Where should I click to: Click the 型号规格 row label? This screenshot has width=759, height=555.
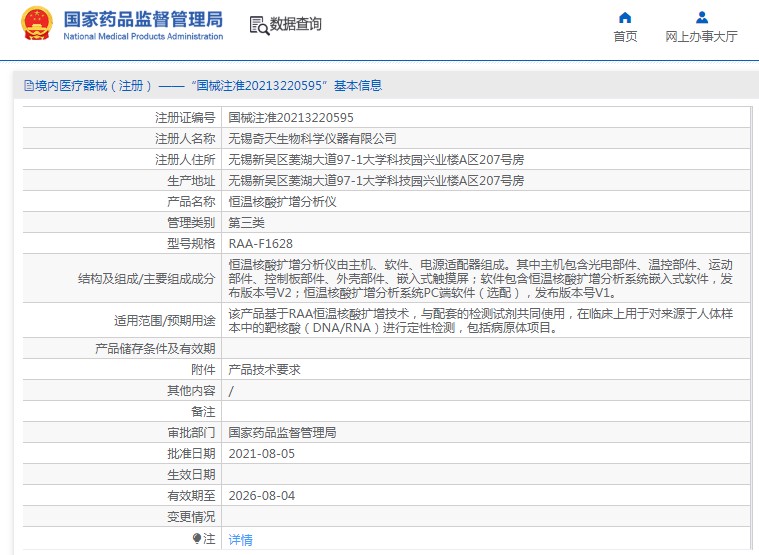[191, 244]
